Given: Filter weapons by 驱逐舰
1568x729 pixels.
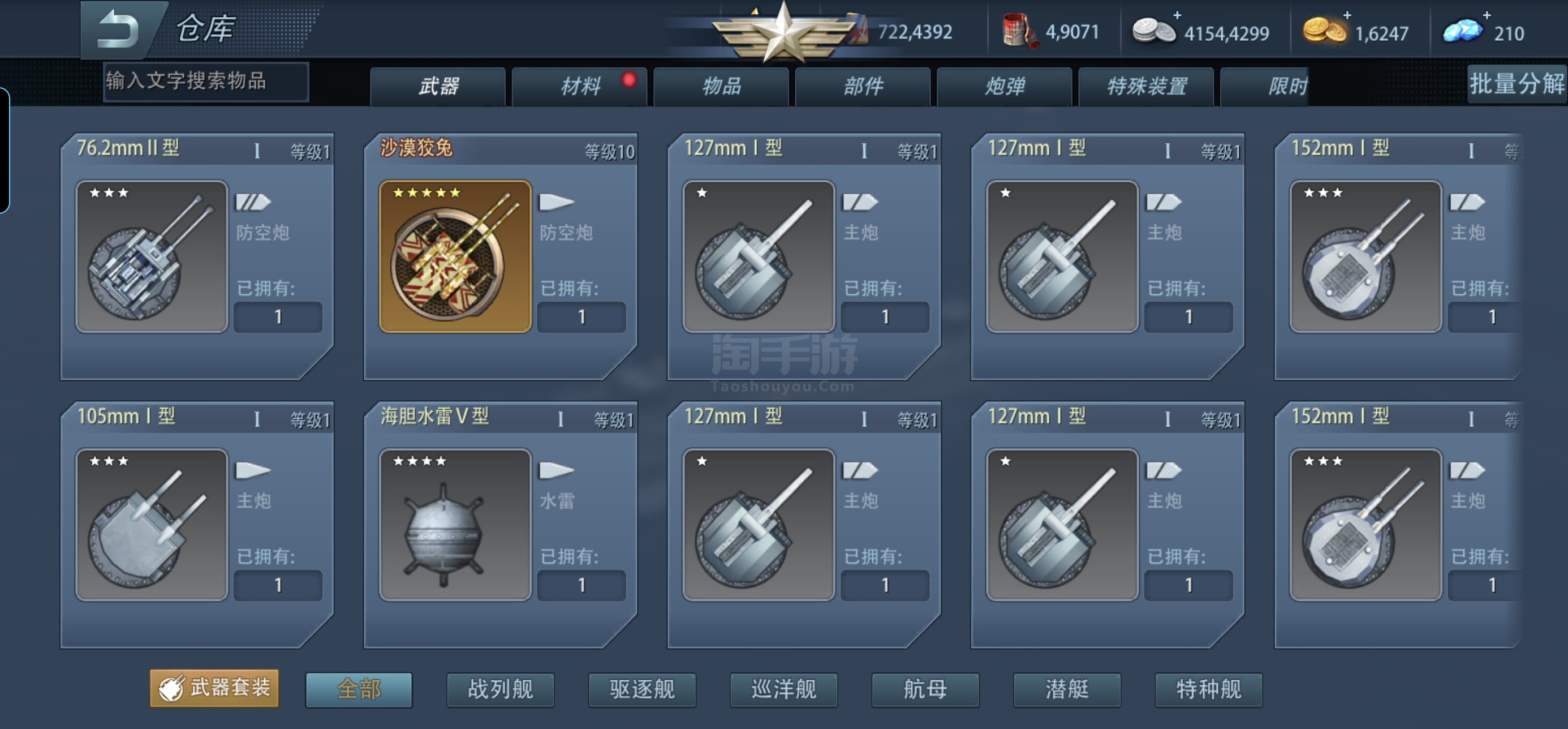Looking at the screenshot, I should [x=642, y=689].
